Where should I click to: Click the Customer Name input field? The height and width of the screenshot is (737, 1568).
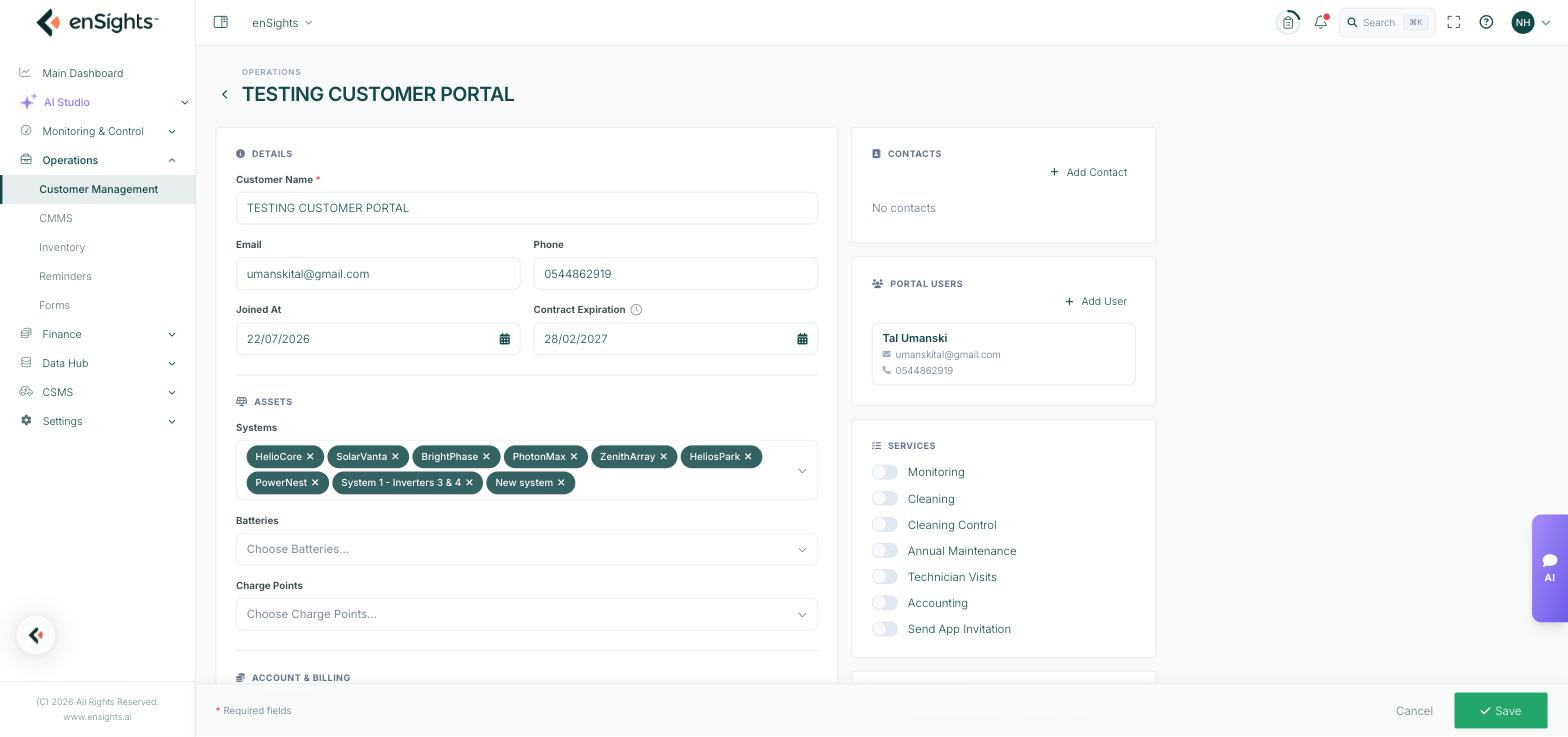[x=527, y=208]
